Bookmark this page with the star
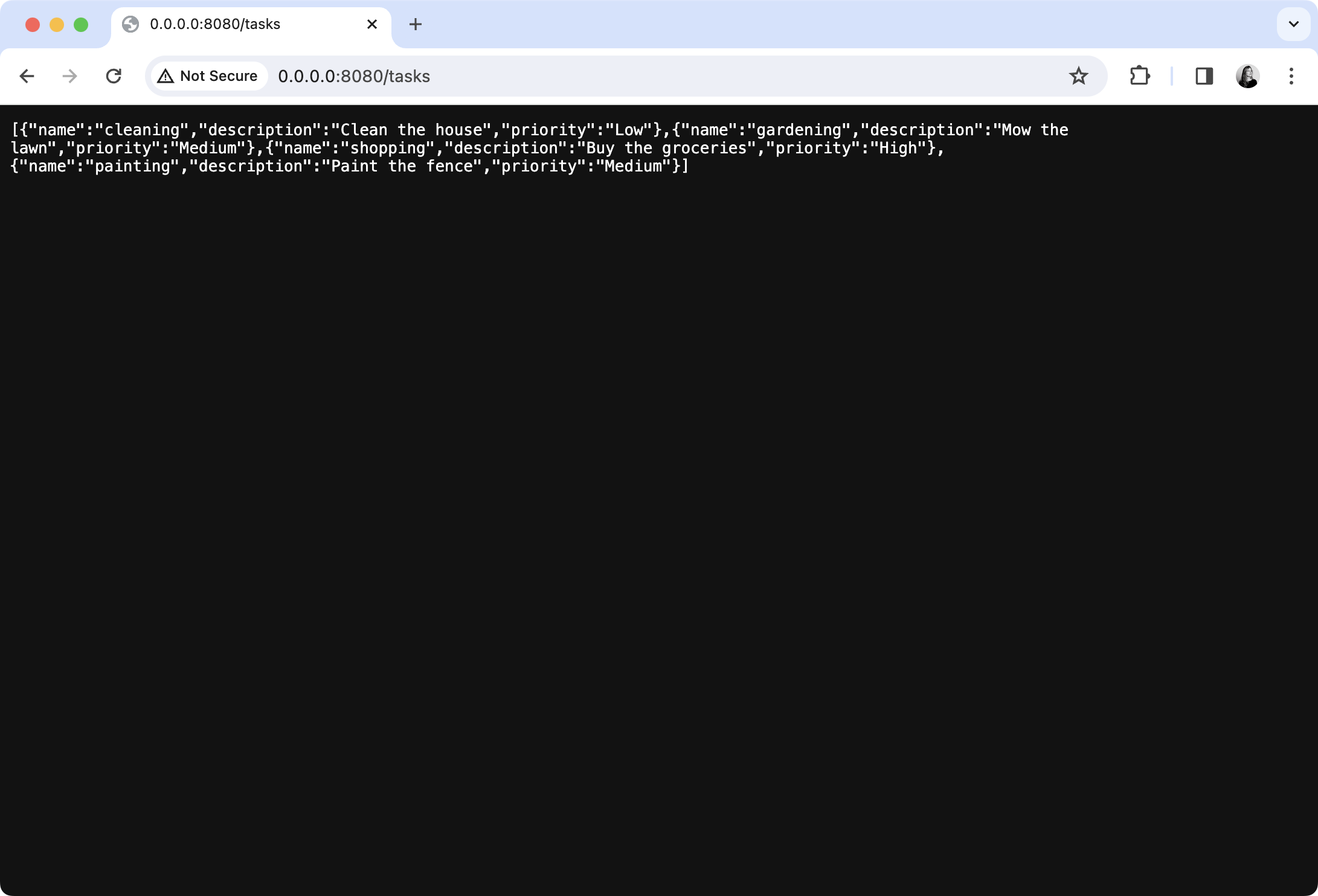The width and height of the screenshot is (1318, 896). (x=1078, y=76)
